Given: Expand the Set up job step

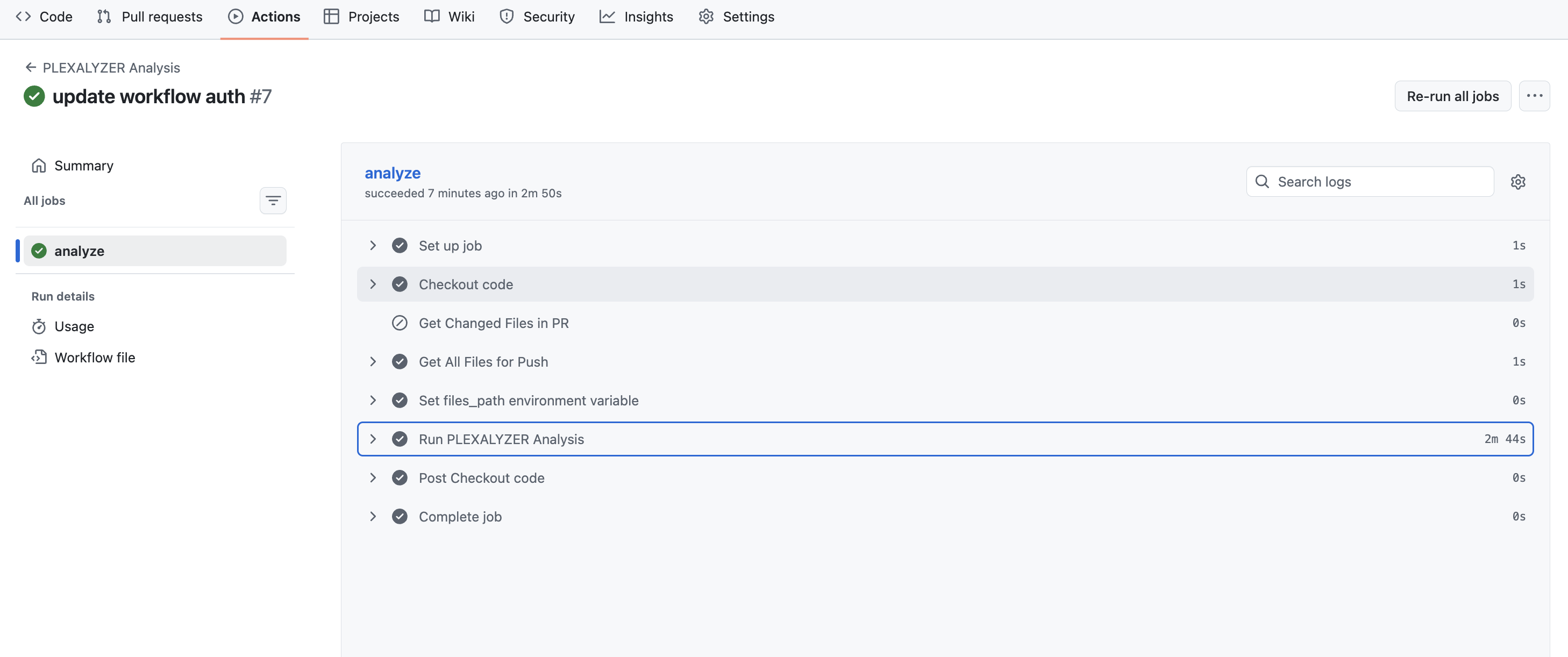Looking at the screenshot, I should (373, 246).
